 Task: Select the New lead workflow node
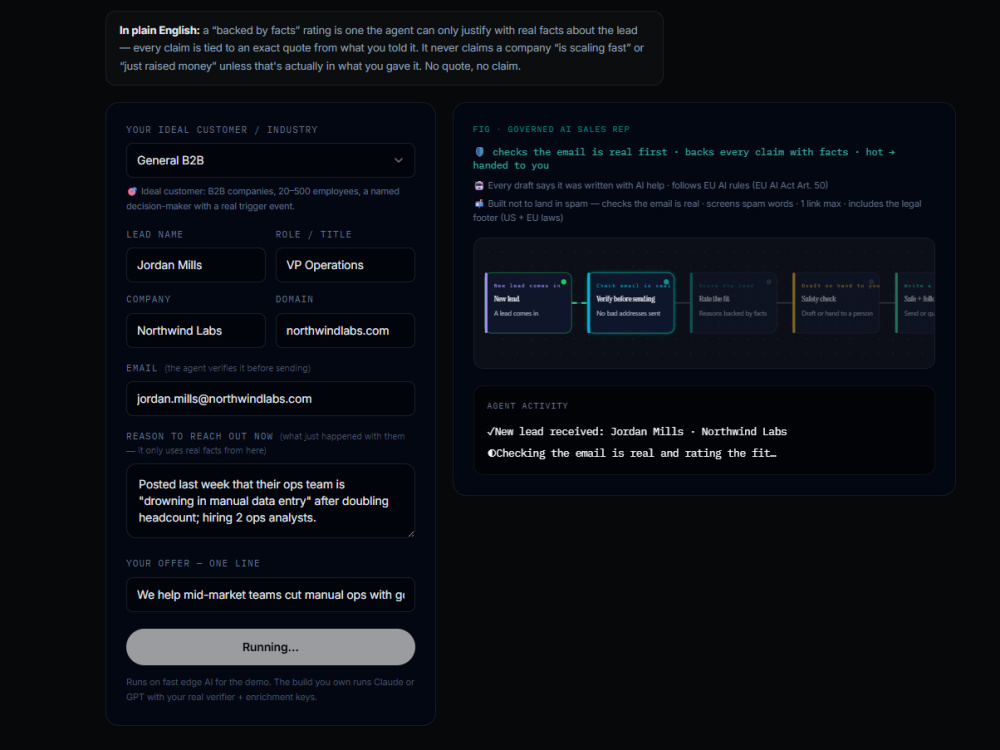[528, 303]
